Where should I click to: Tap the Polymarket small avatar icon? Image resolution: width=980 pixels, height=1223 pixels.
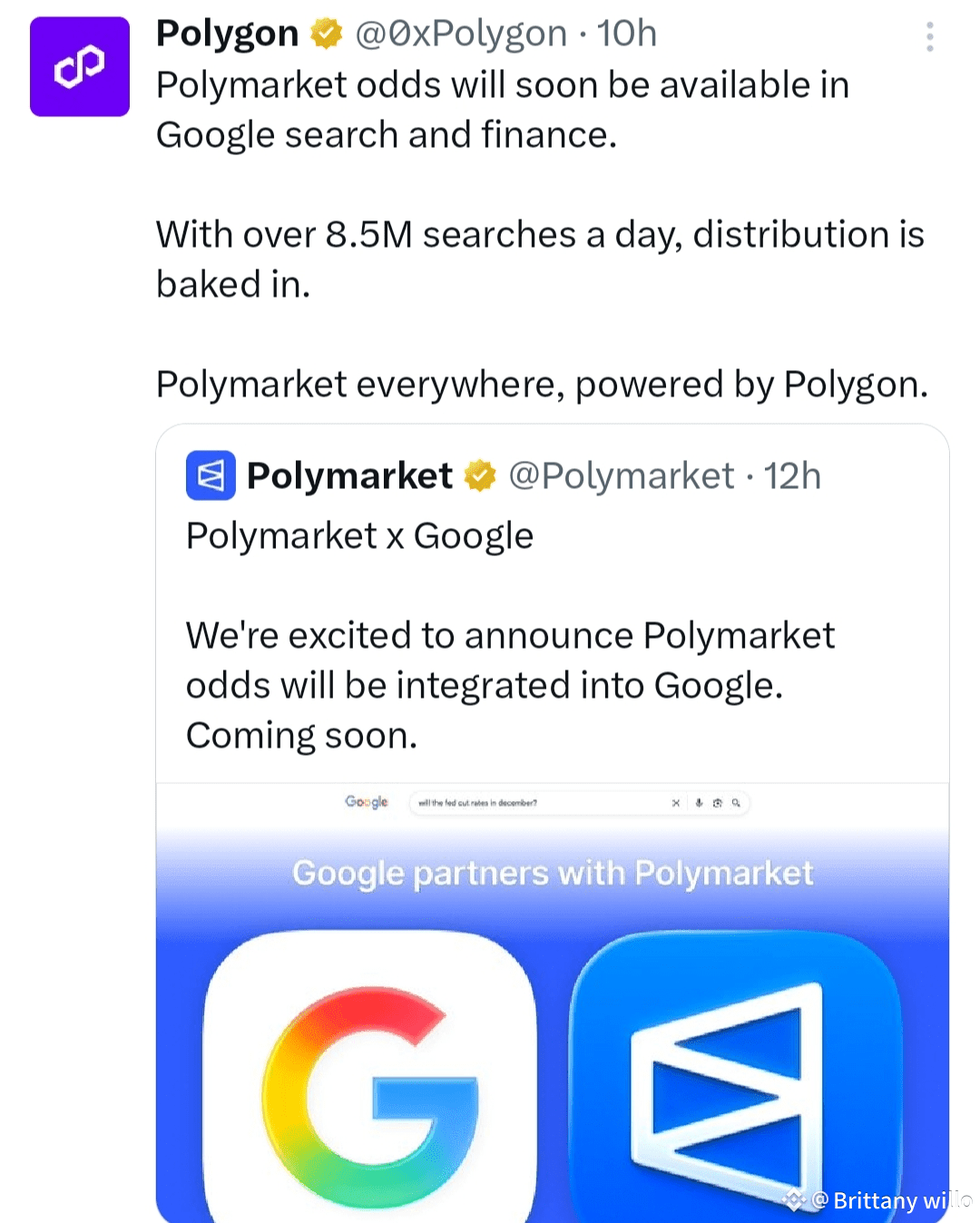211,475
